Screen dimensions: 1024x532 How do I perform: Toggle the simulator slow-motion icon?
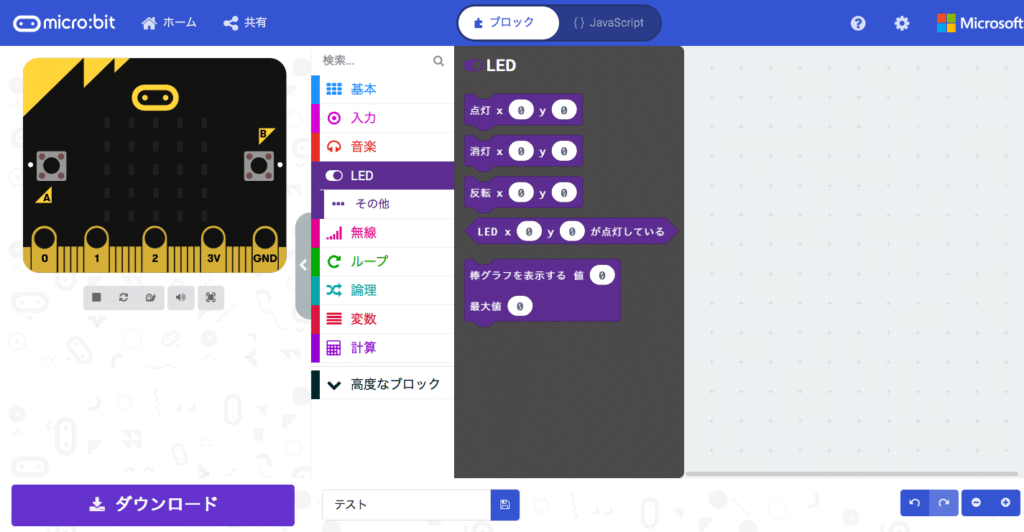coord(151,298)
